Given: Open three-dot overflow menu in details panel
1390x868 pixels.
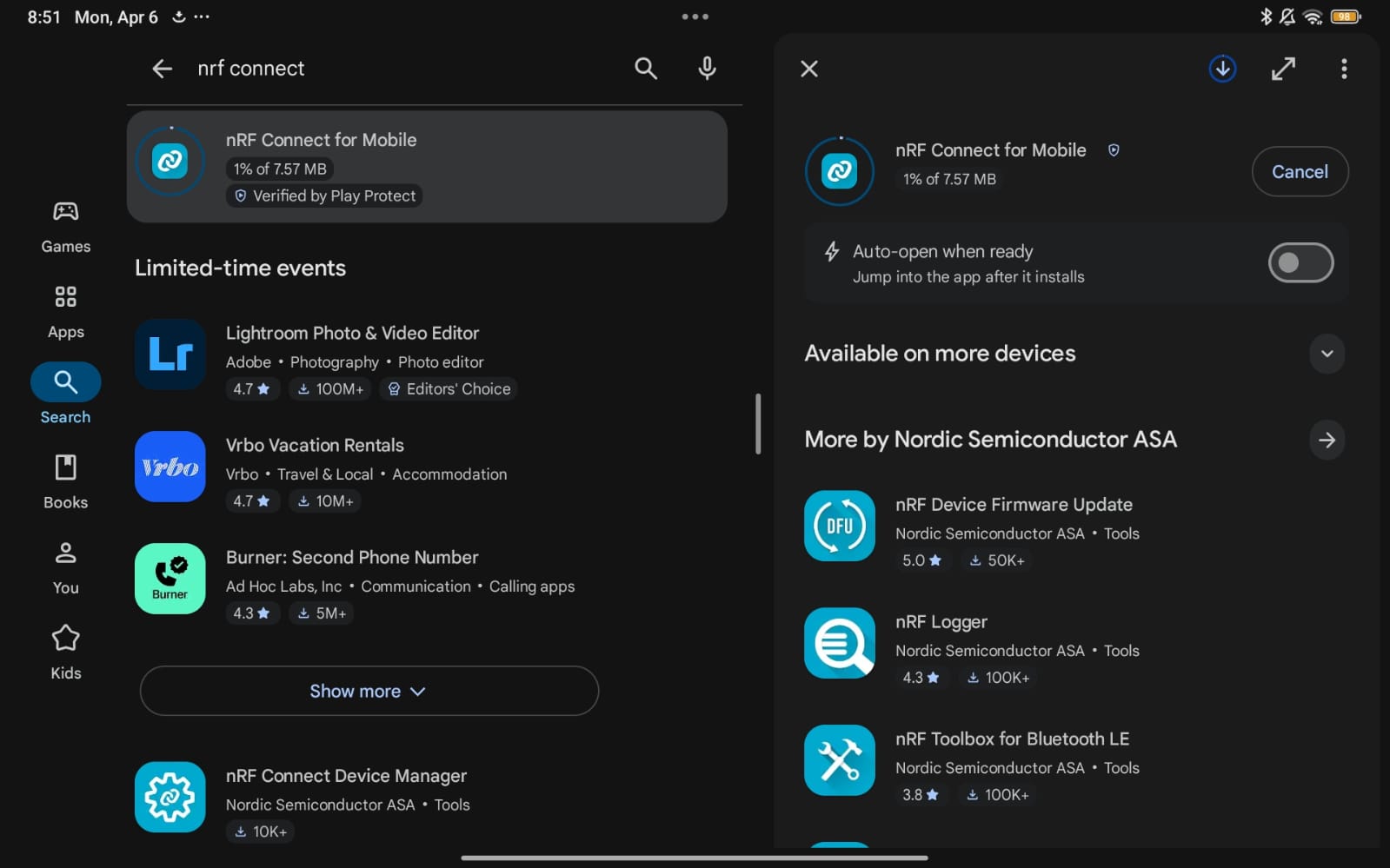Looking at the screenshot, I should click(1344, 69).
